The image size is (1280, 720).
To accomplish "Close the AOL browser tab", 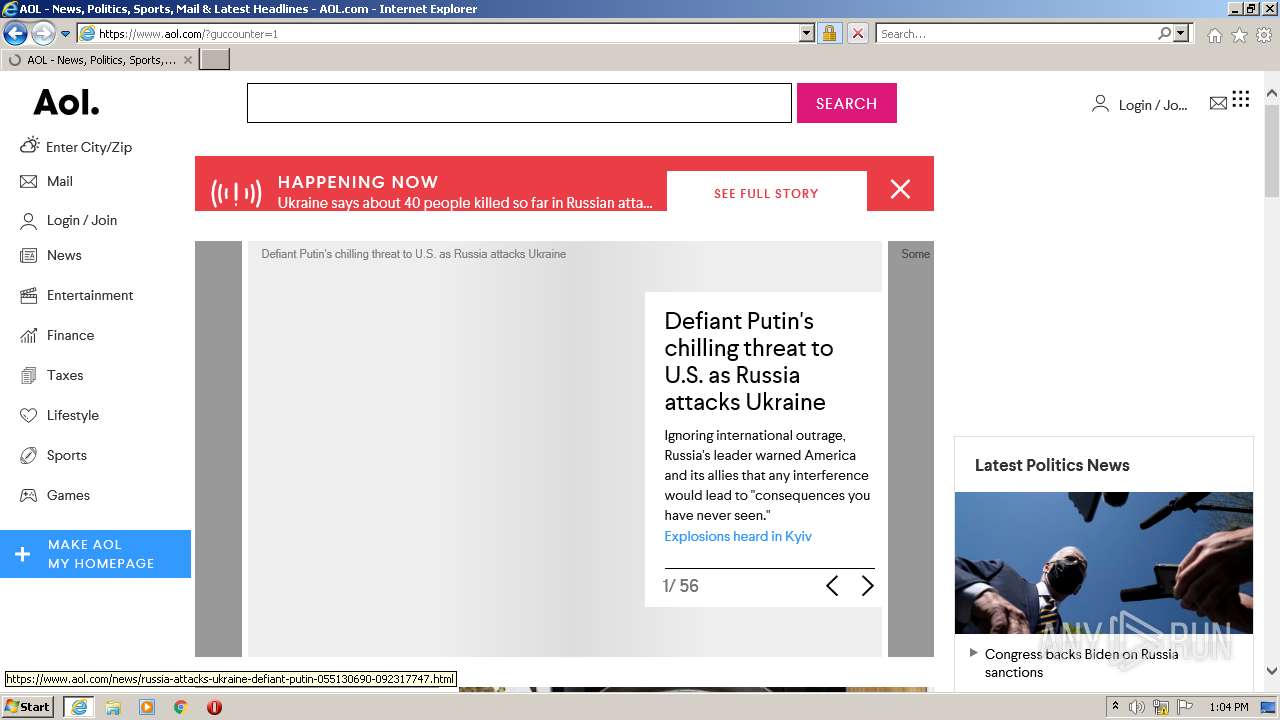I will coord(187,60).
